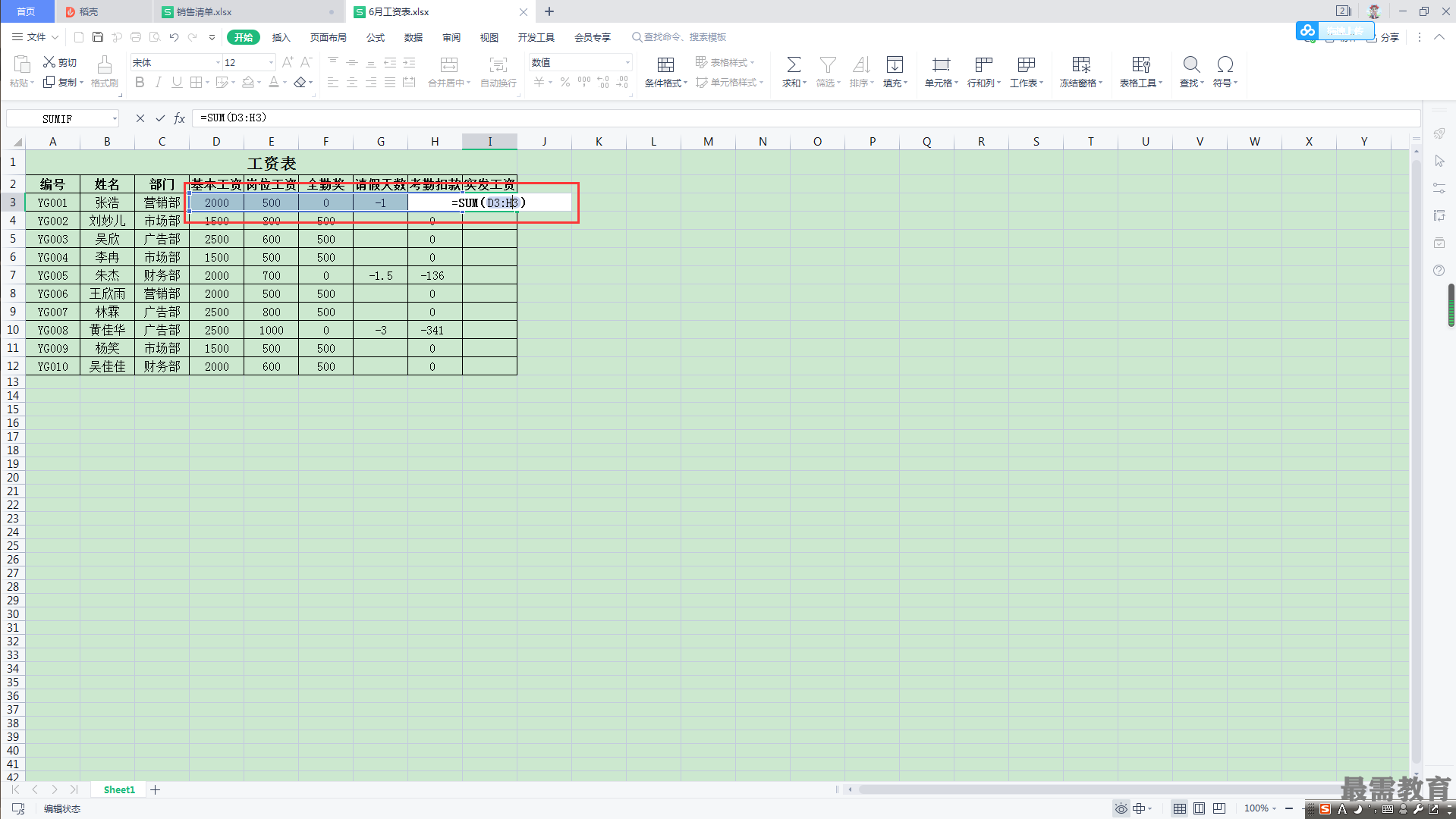Toggle center horizontal alignment
The height and width of the screenshot is (819, 1456).
[352, 82]
